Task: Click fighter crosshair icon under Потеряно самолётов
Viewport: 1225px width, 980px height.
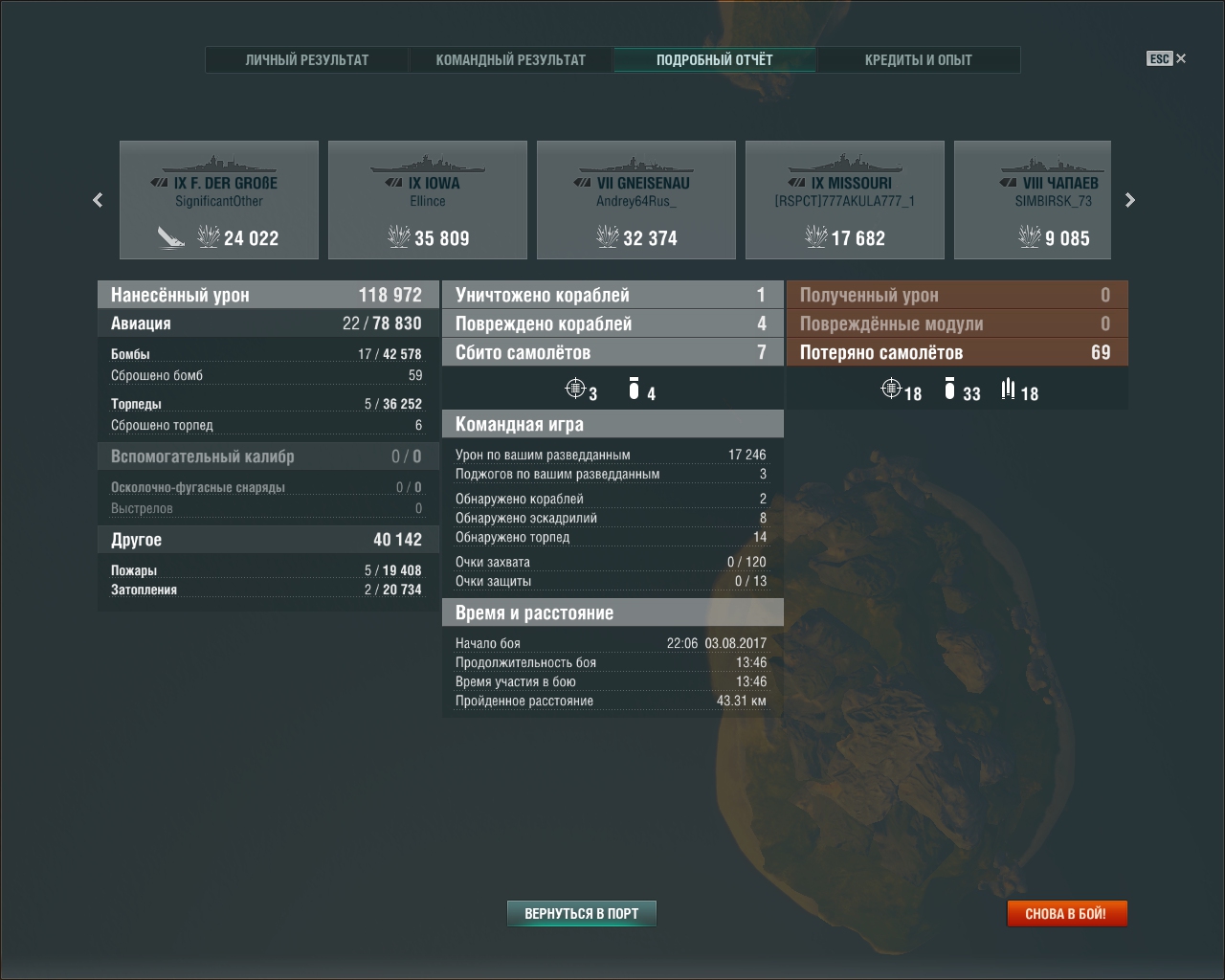Action: (x=891, y=388)
